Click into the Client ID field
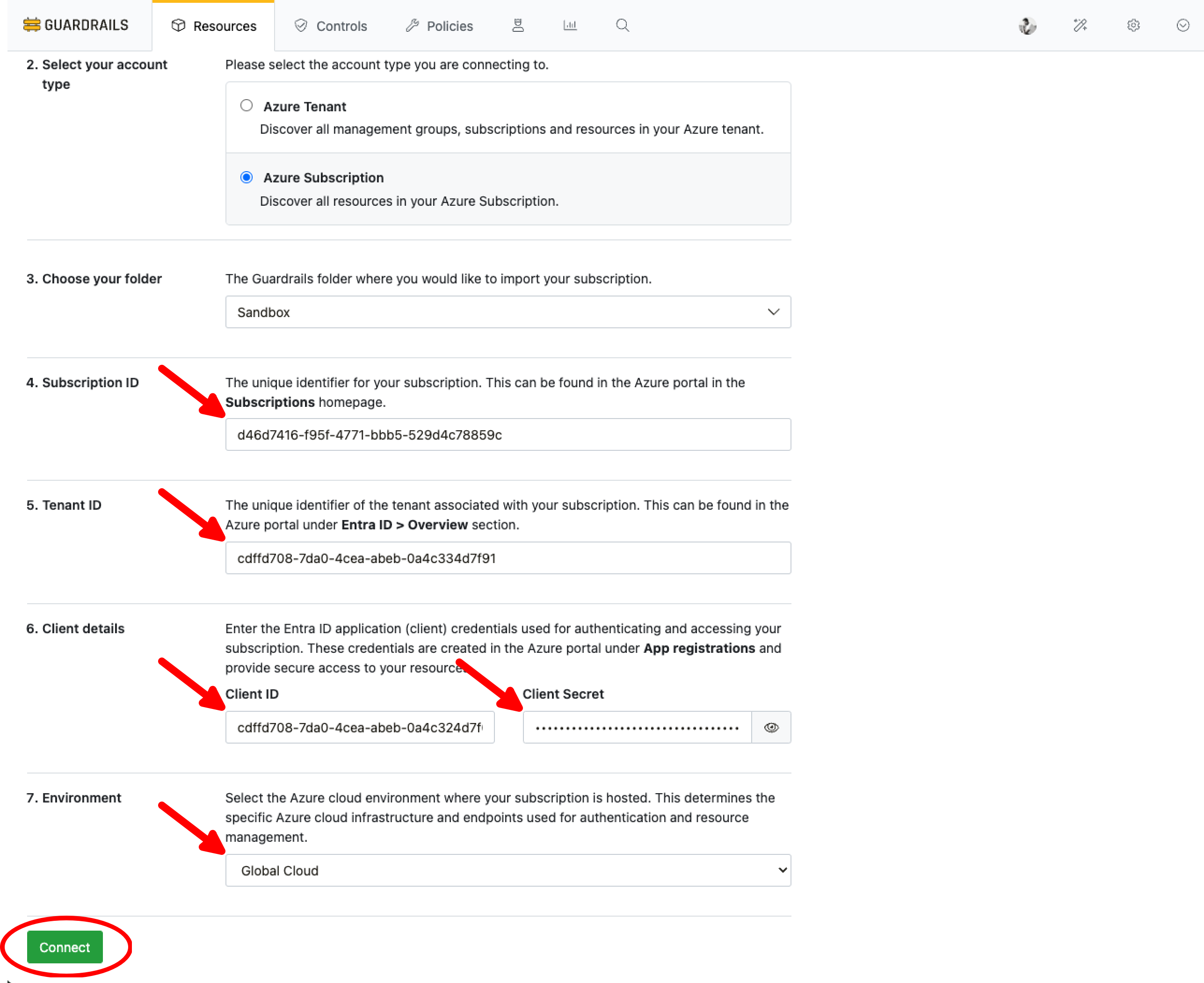Viewport: 1204px width, 983px height. [x=360, y=727]
